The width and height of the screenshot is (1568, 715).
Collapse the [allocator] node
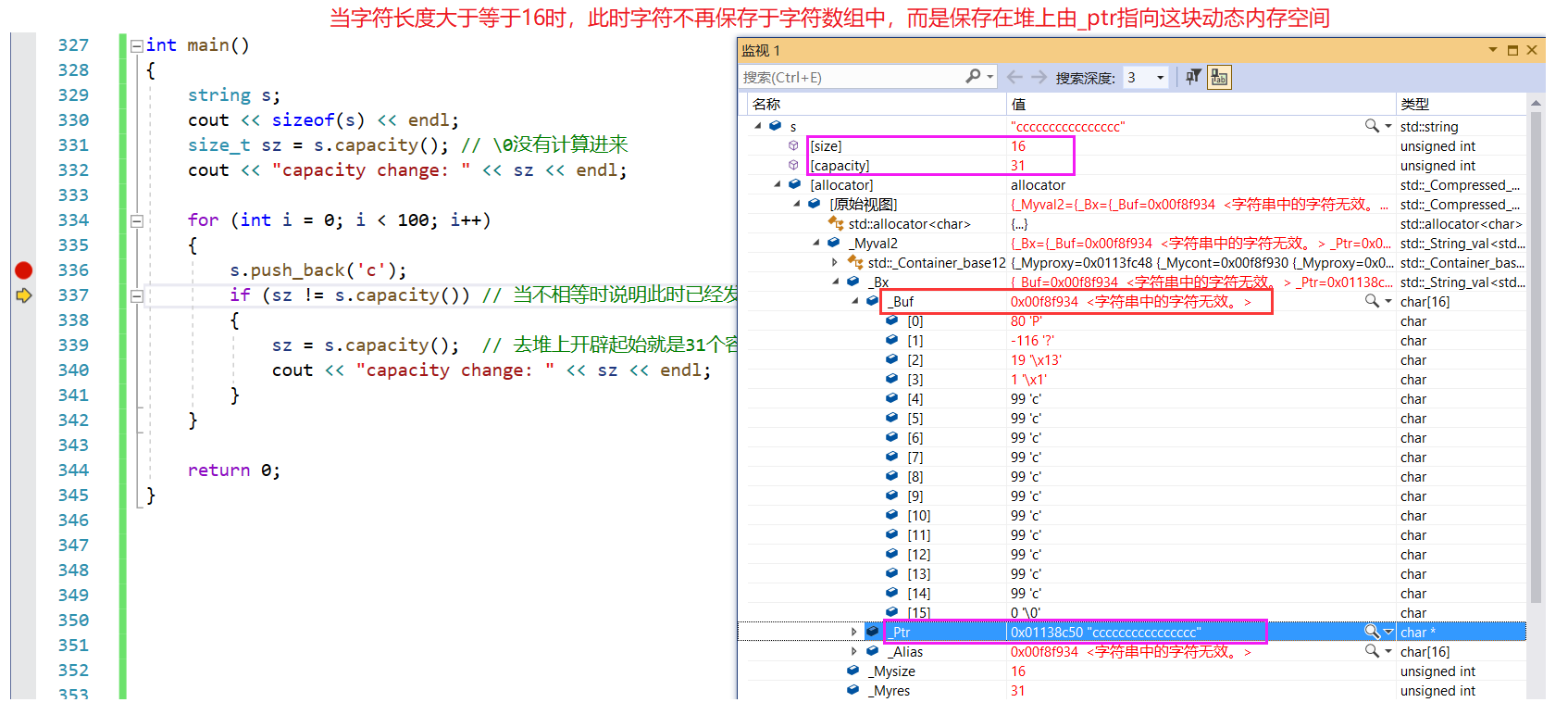[x=778, y=184]
